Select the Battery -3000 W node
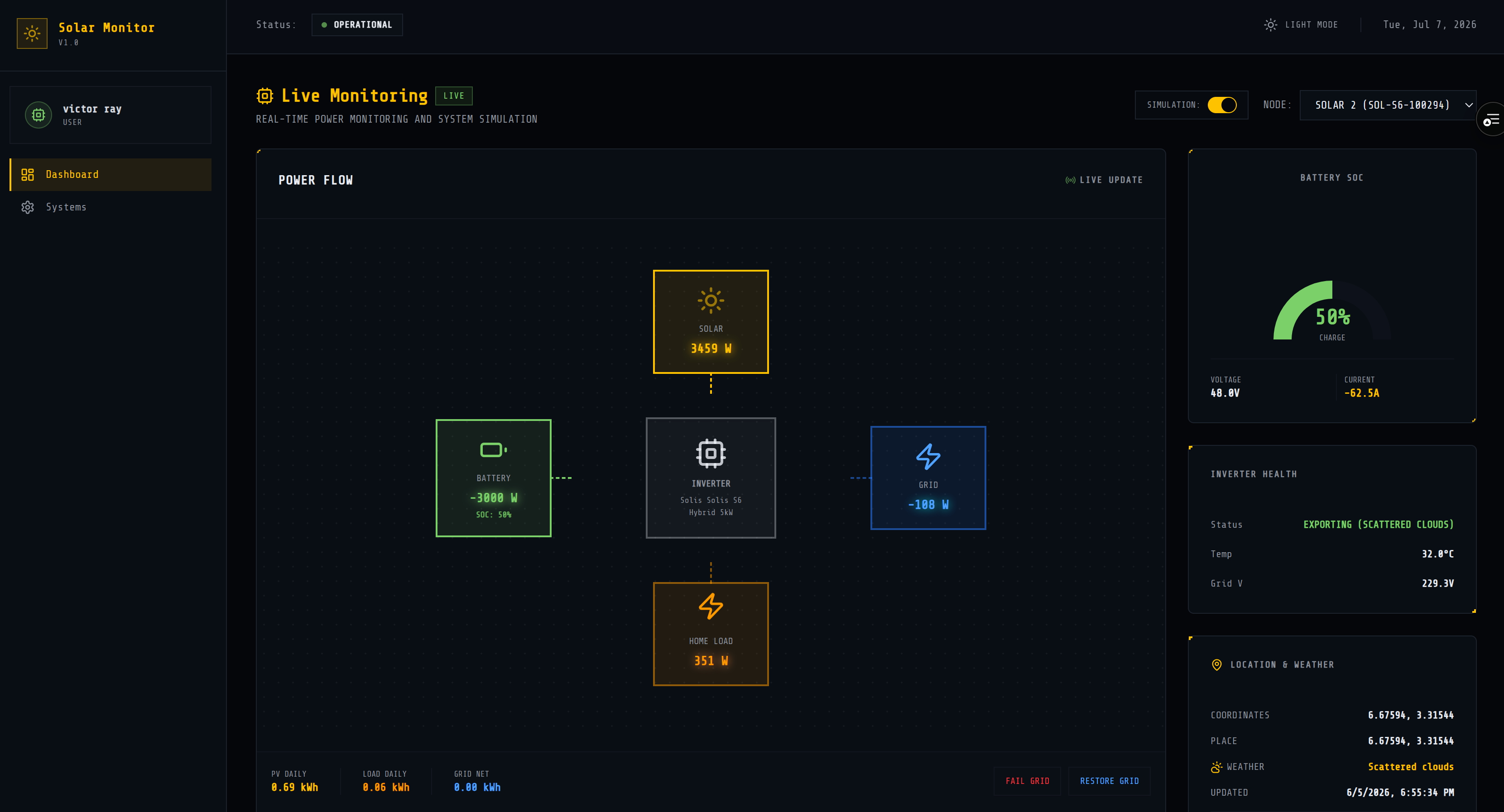This screenshot has height=812, width=1504. 493,478
